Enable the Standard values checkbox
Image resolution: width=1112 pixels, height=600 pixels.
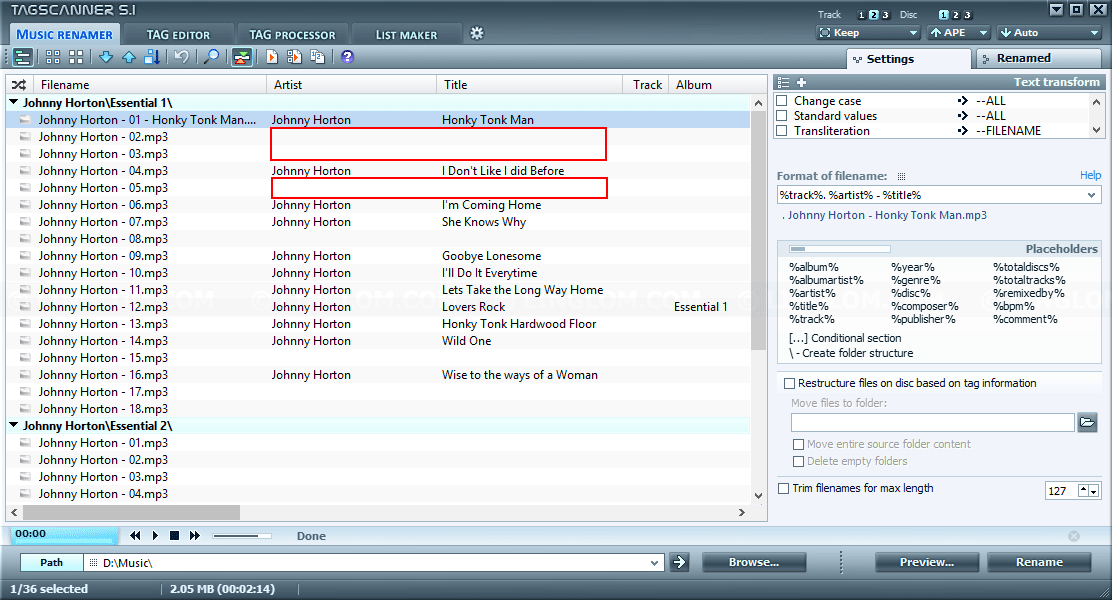coord(782,116)
